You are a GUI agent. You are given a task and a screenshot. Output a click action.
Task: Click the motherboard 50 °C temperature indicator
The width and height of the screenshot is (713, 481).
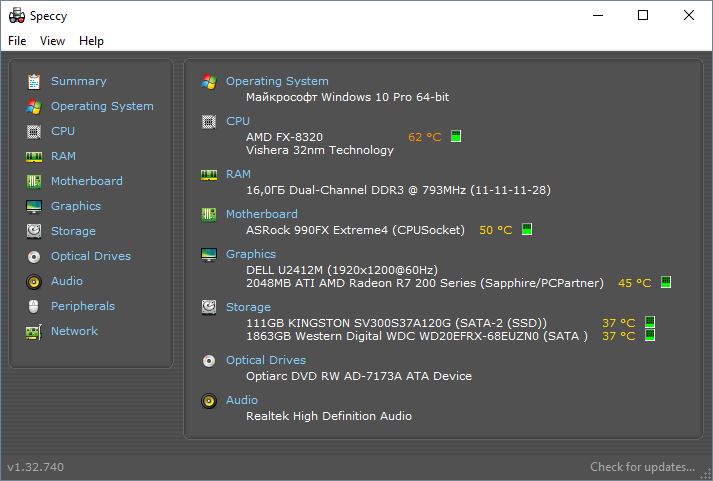527,229
